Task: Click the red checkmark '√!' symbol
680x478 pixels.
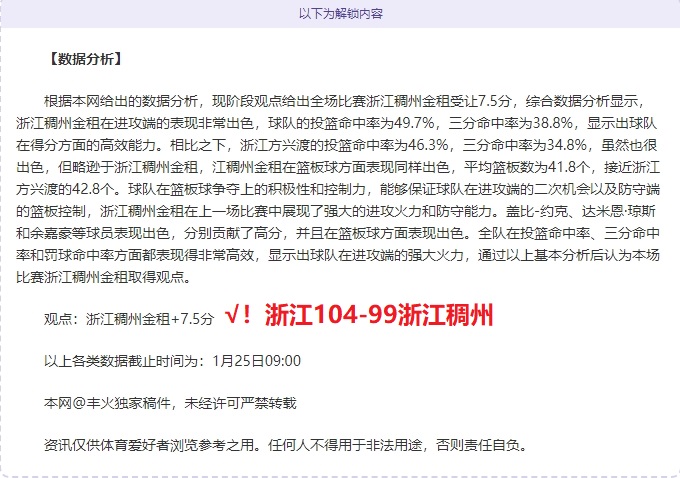Action: pos(238,315)
